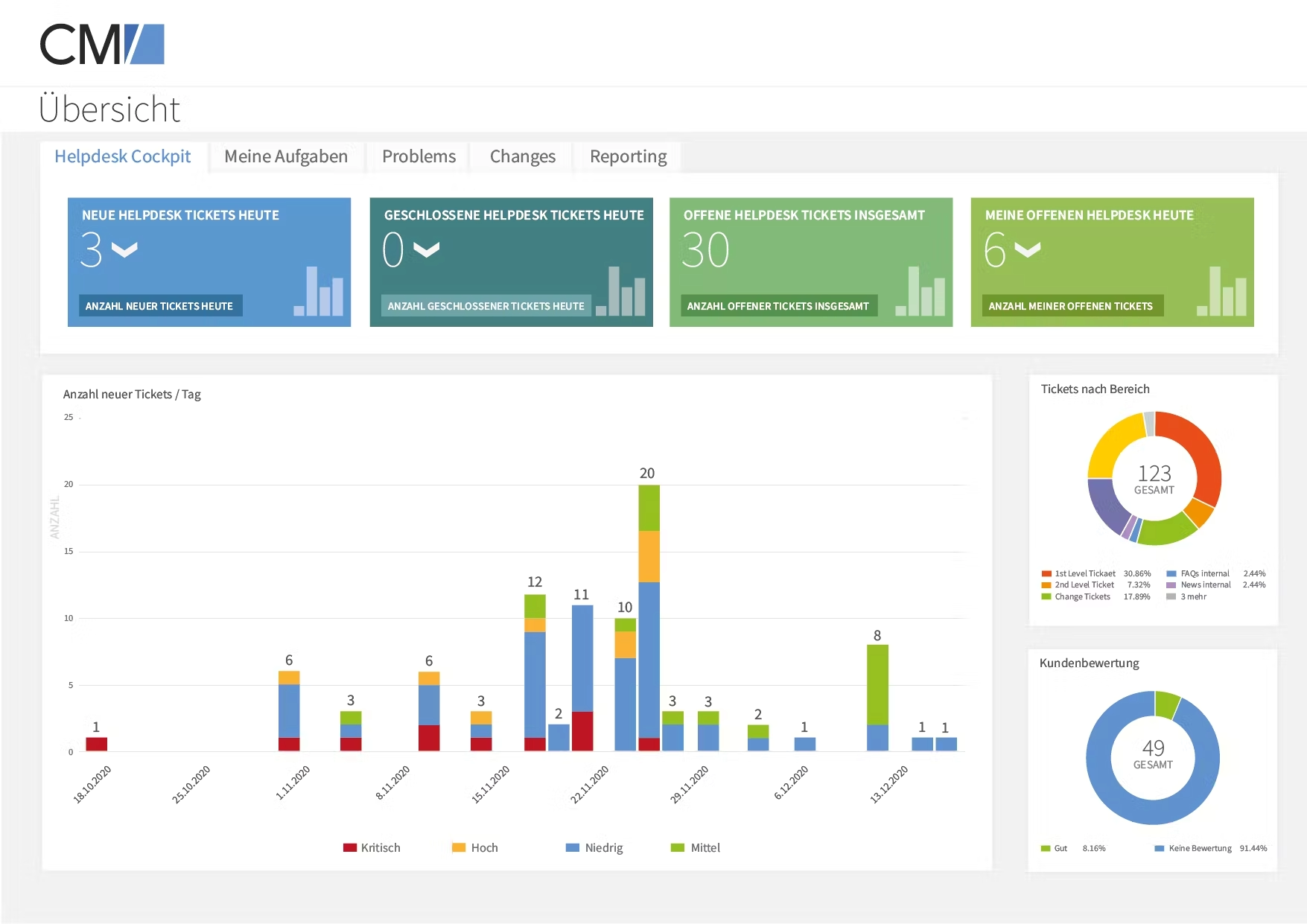1307x924 pixels.
Task: Switch to Meine Aufgaben tab
Action: tap(286, 156)
